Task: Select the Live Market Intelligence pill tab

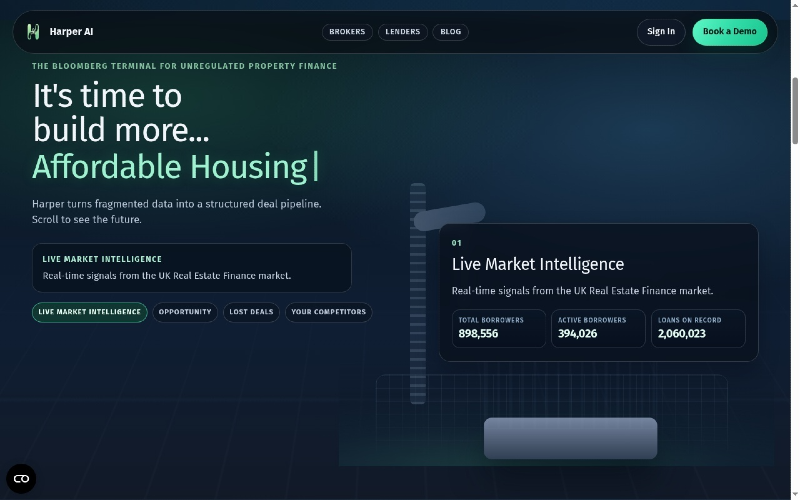Action: click(89, 312)
